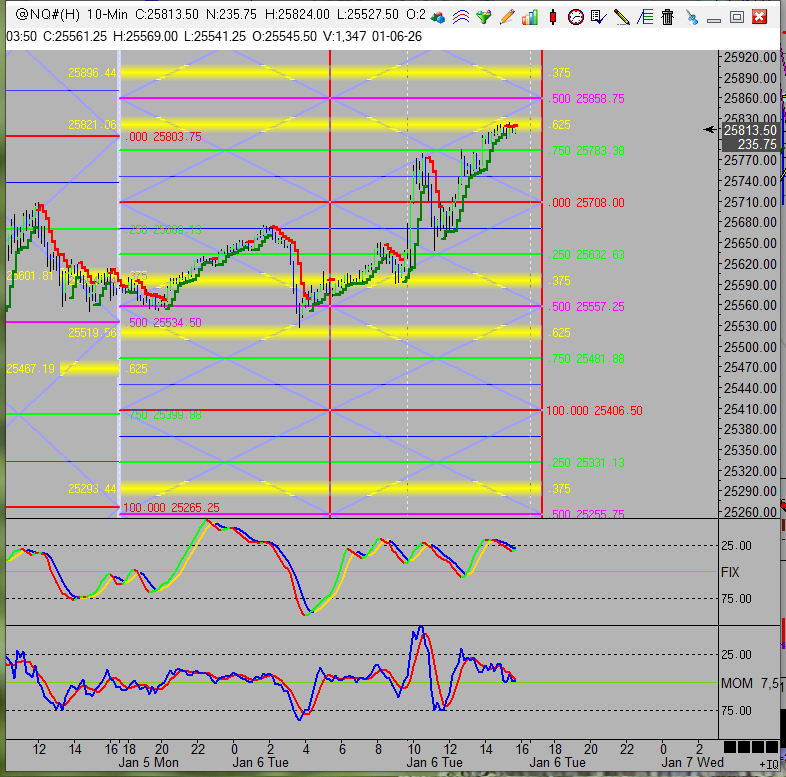The image size is (786, 777).
Task: Toggle the blue pushpin icon
Action: click(x=692, y=17)
